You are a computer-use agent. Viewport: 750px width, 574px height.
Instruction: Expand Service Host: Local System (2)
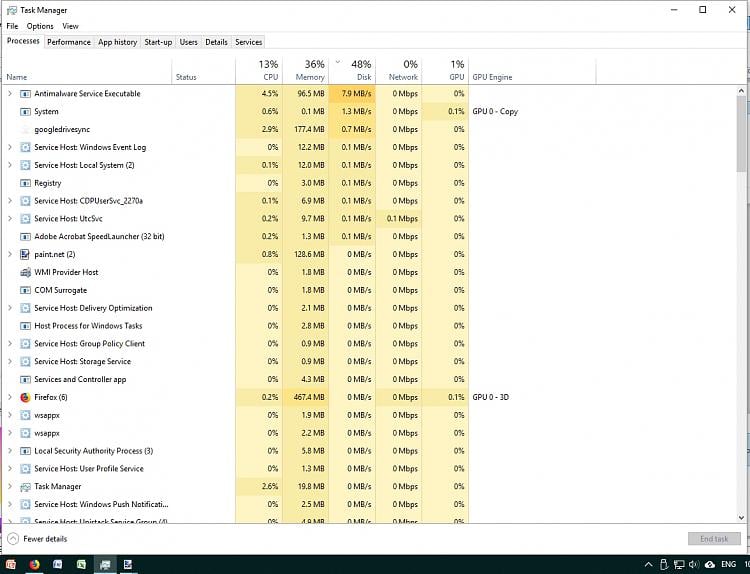tap(10, 165)
